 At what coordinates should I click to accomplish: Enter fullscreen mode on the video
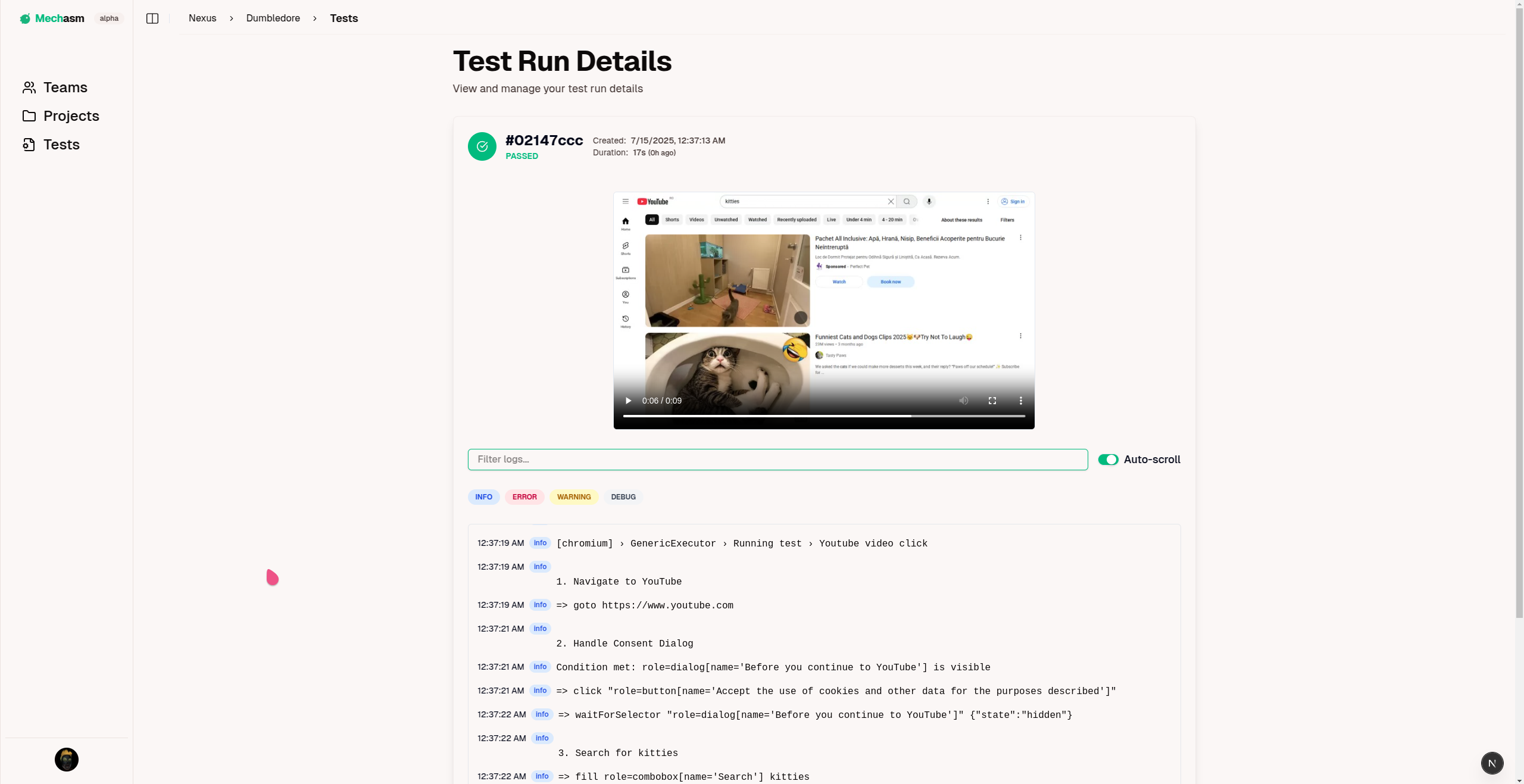click(992, 401)
